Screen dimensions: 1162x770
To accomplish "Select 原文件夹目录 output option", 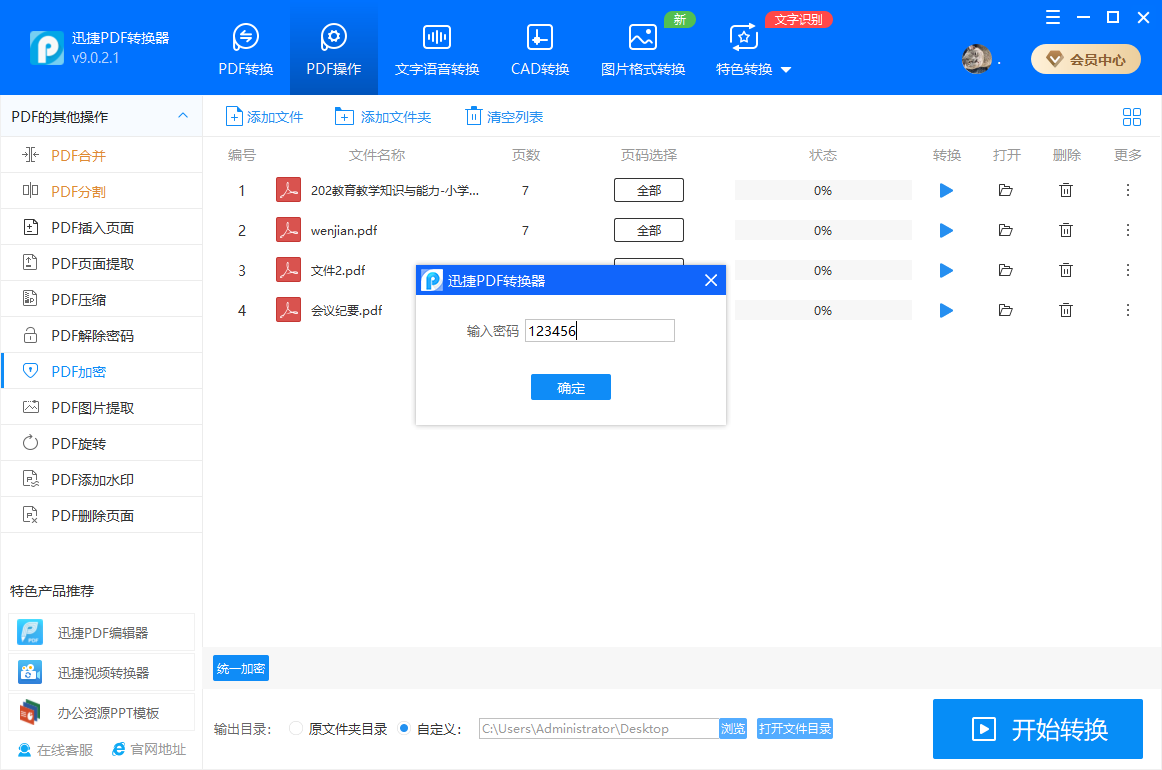I will coord(338,728).
